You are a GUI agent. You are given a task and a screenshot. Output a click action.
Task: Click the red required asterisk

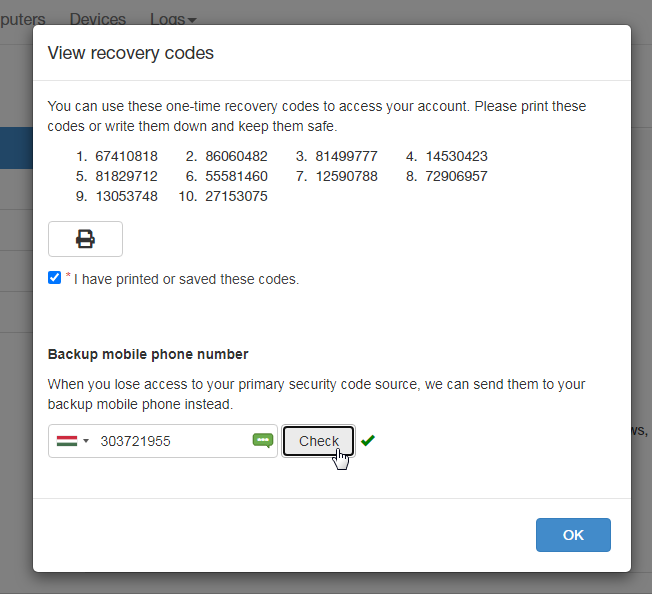(68, 275)
